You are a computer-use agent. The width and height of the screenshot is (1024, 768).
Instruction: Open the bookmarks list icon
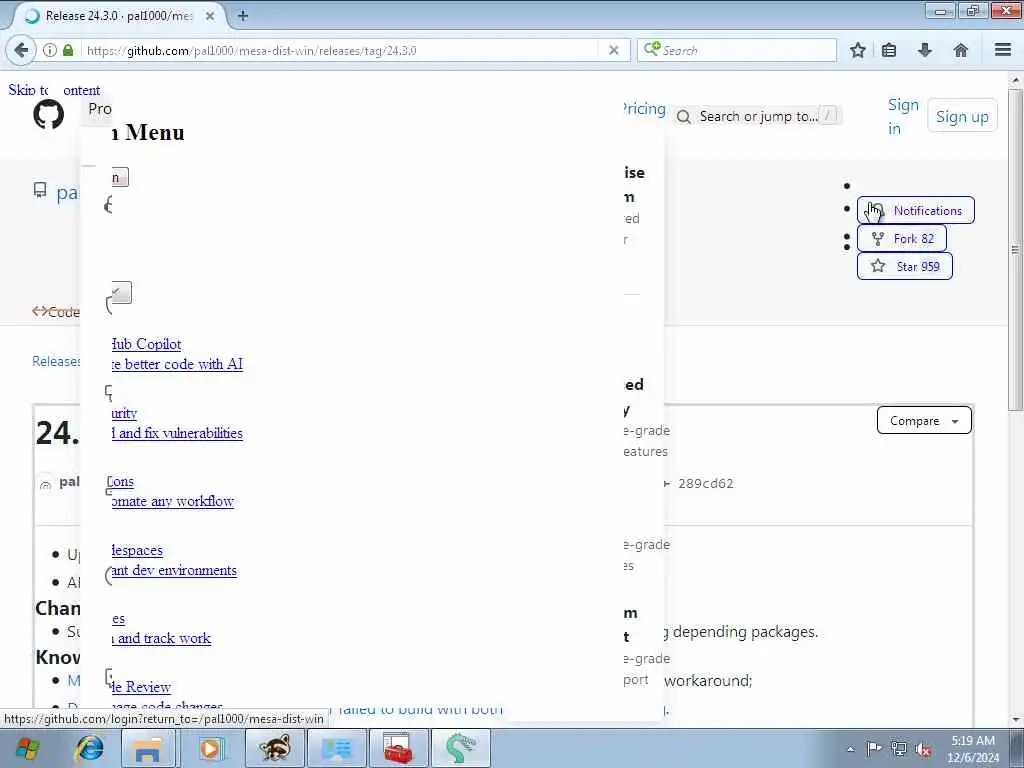pyautogui.click(x=889, y=50)
